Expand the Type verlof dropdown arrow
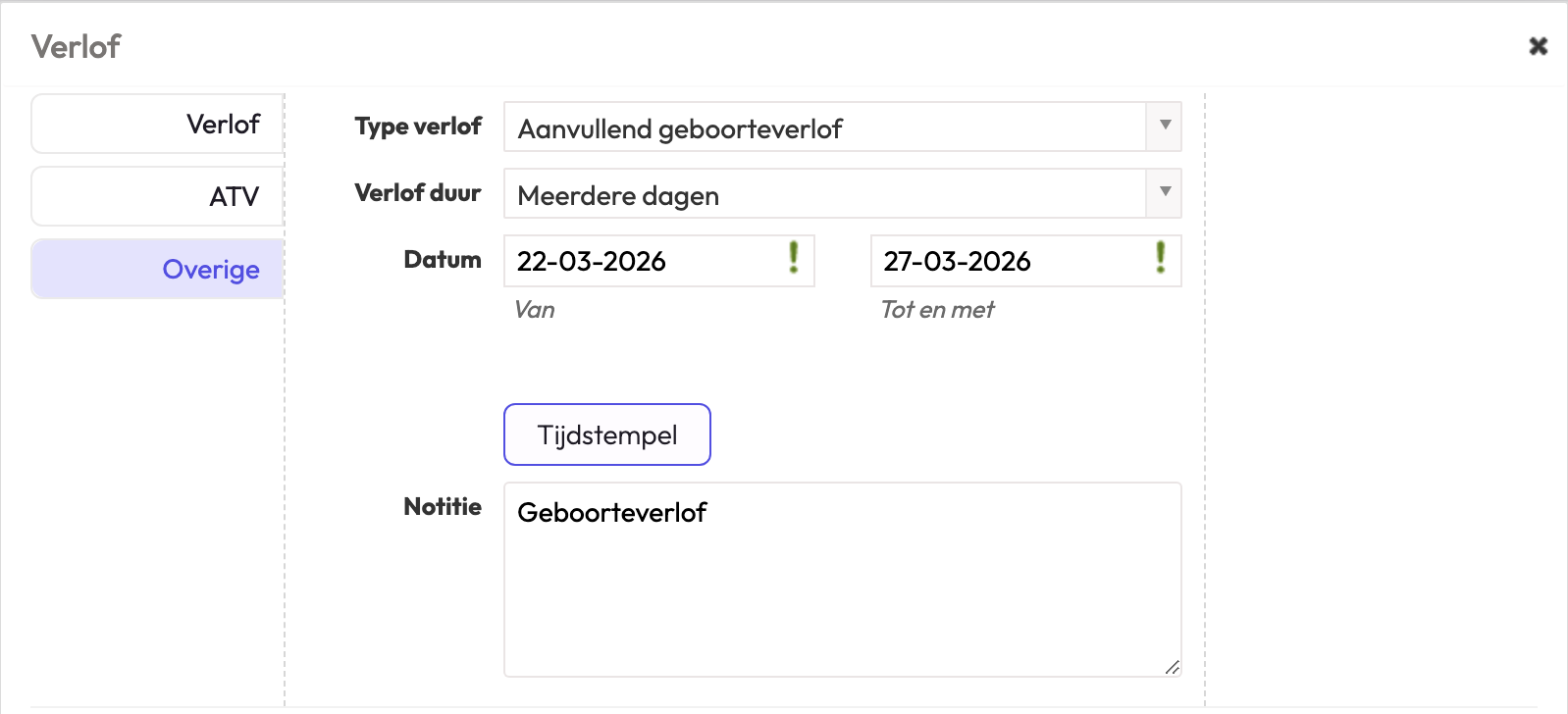This screenshot has width=1568, height=714. (1165, 127)
